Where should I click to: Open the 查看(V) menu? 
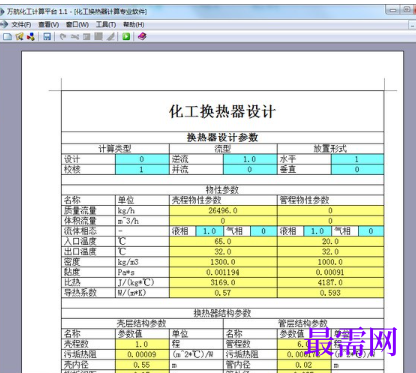pos(49,24)
